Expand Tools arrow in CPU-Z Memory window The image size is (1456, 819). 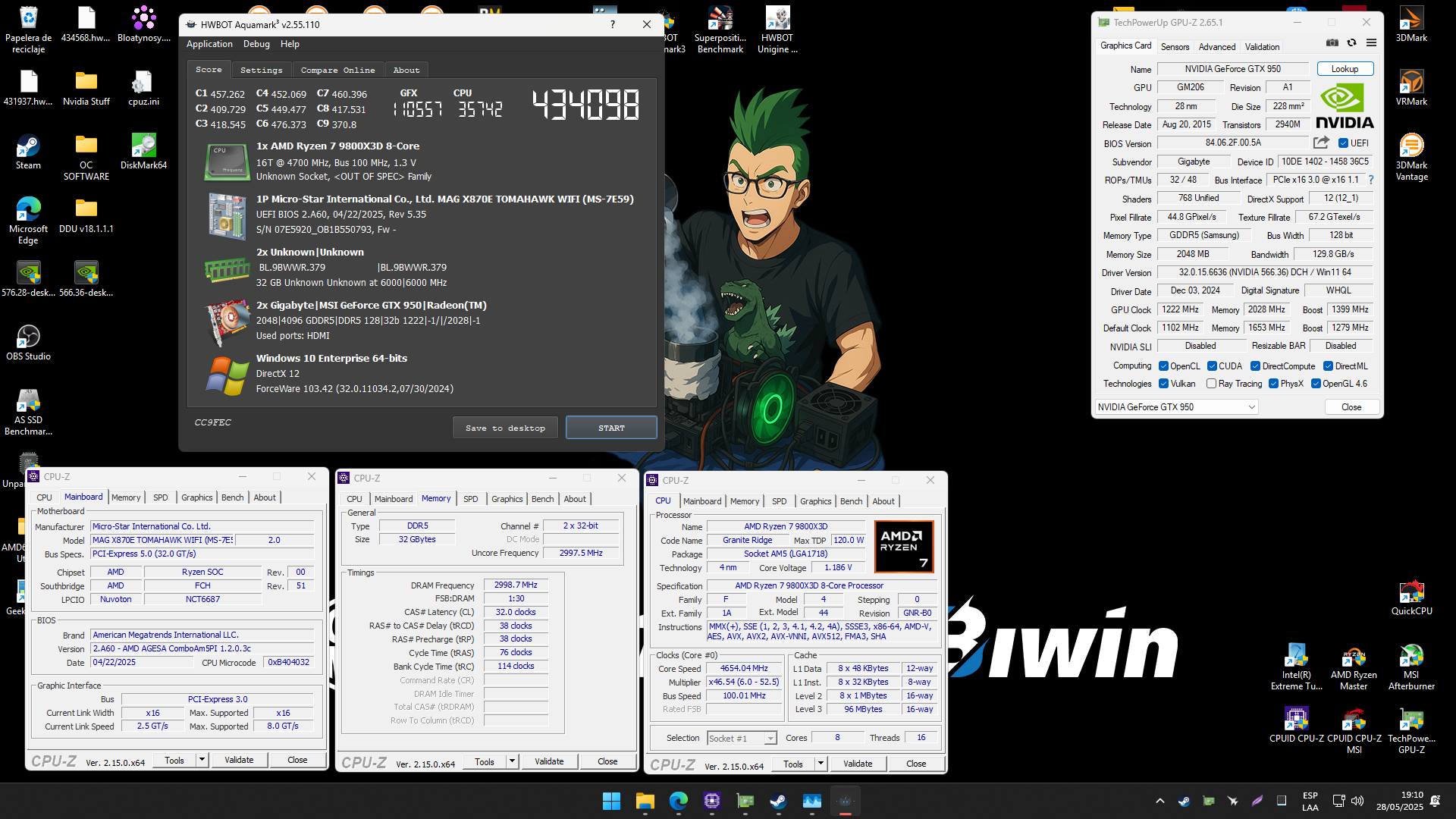[x=512, y=761]
